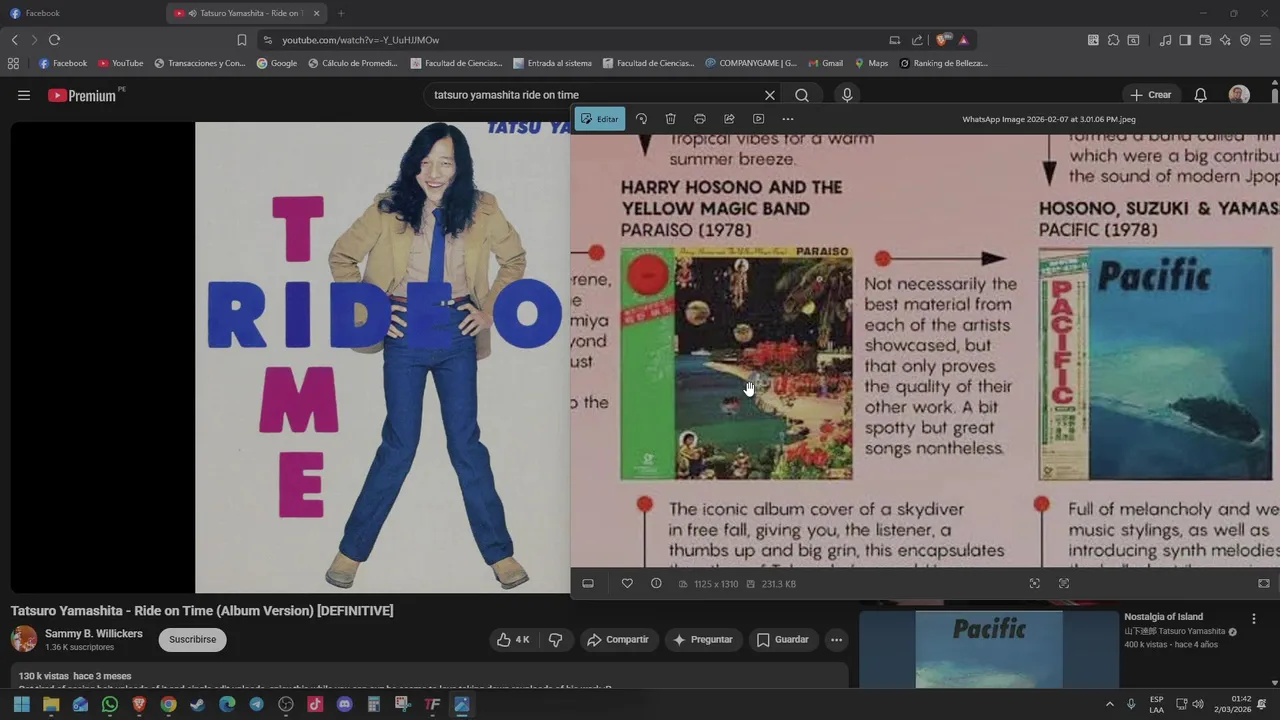Screen dimensions: 1280x720
Task: Clear the YouTube search query
Action: click(770, 95)
